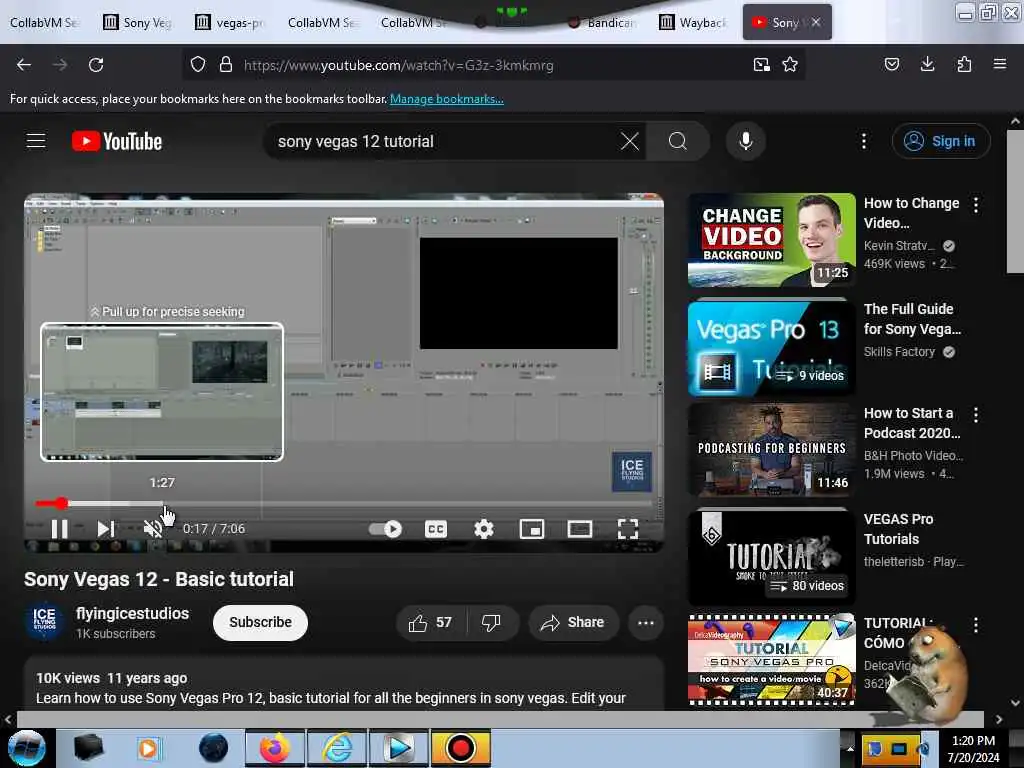Open player settings gear
This screenshot has height=768, width=1024.
tap(484, 529)
